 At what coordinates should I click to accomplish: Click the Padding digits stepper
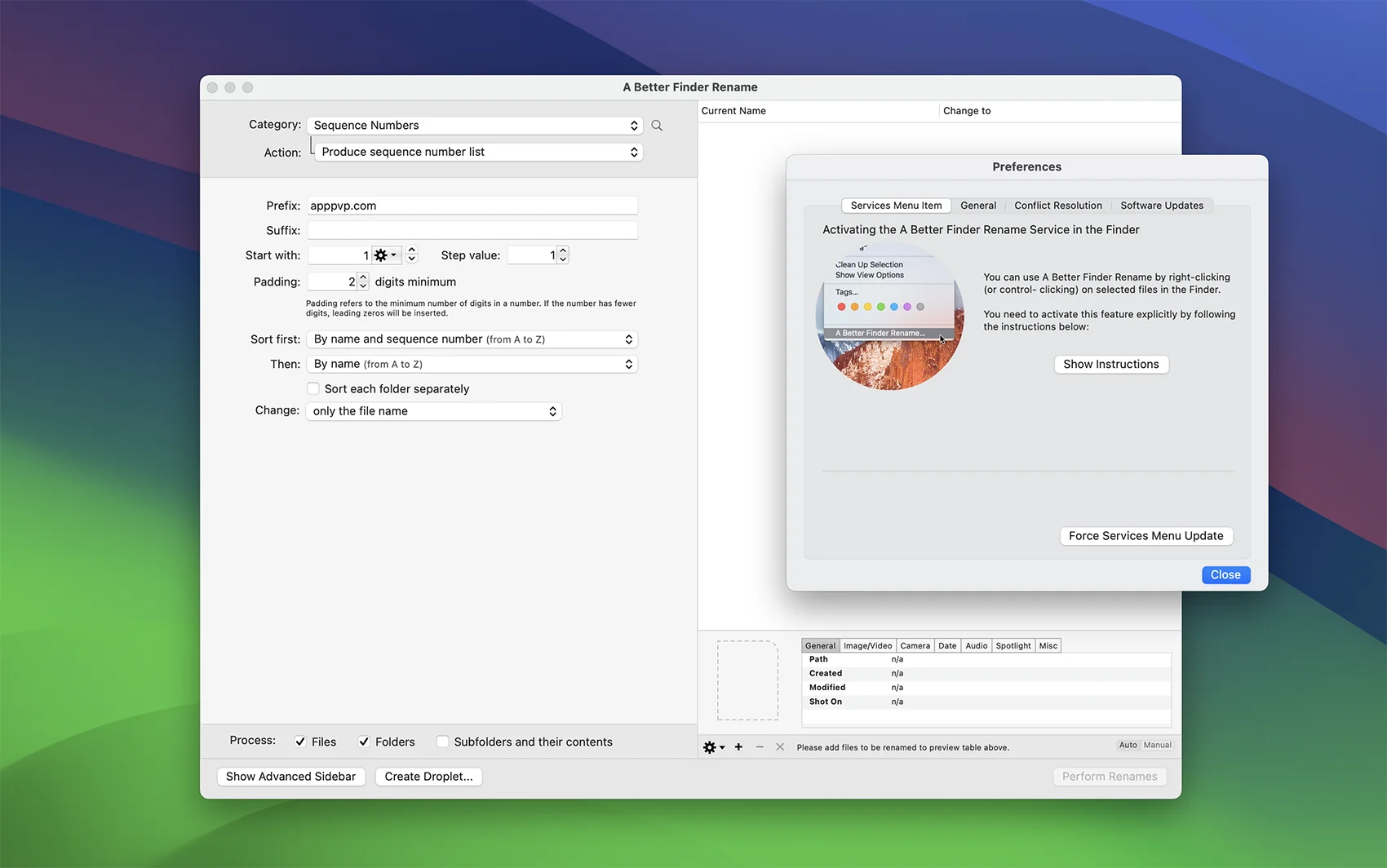tap(363, 282)
